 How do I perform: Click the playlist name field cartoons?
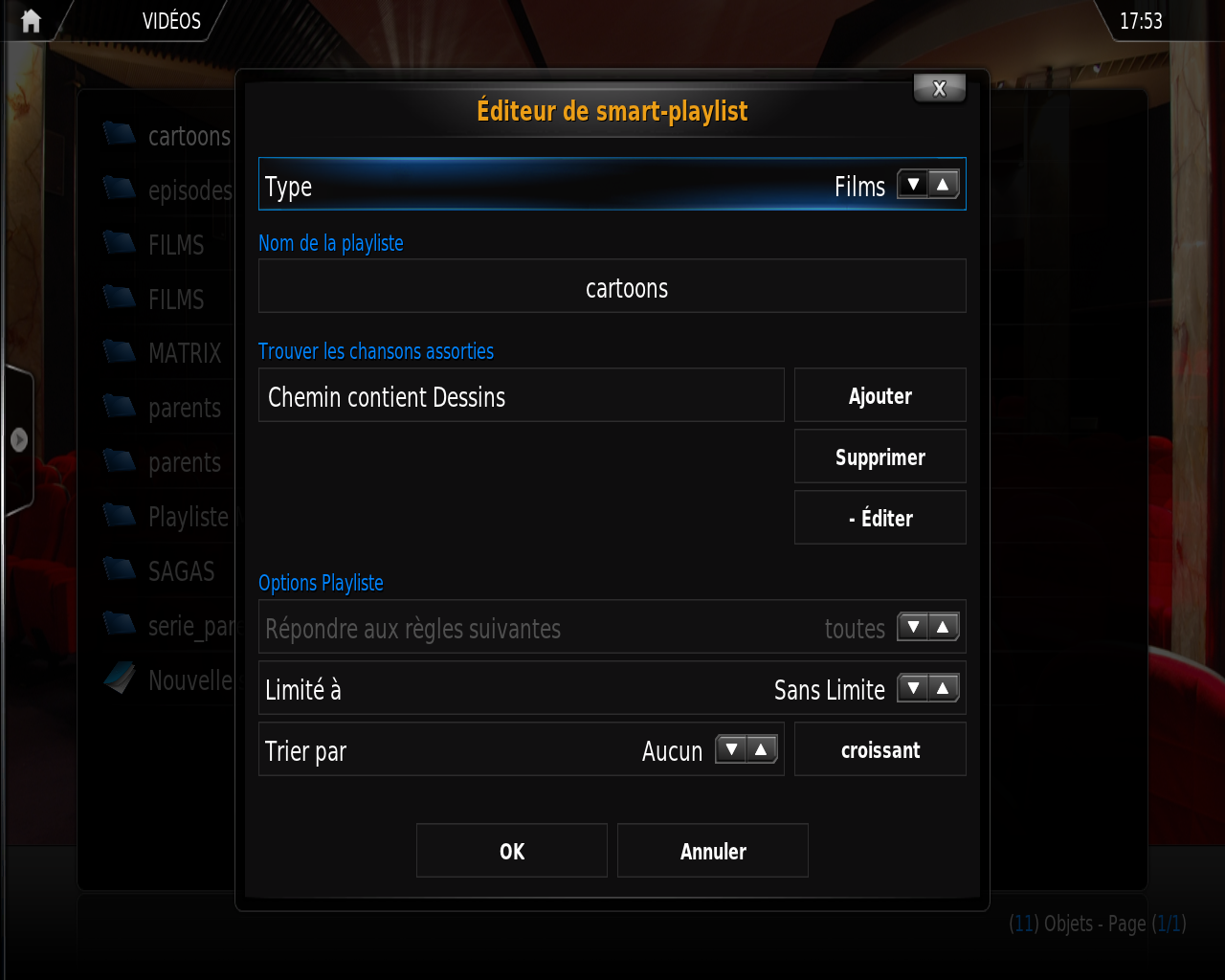(x=612, y=286)
